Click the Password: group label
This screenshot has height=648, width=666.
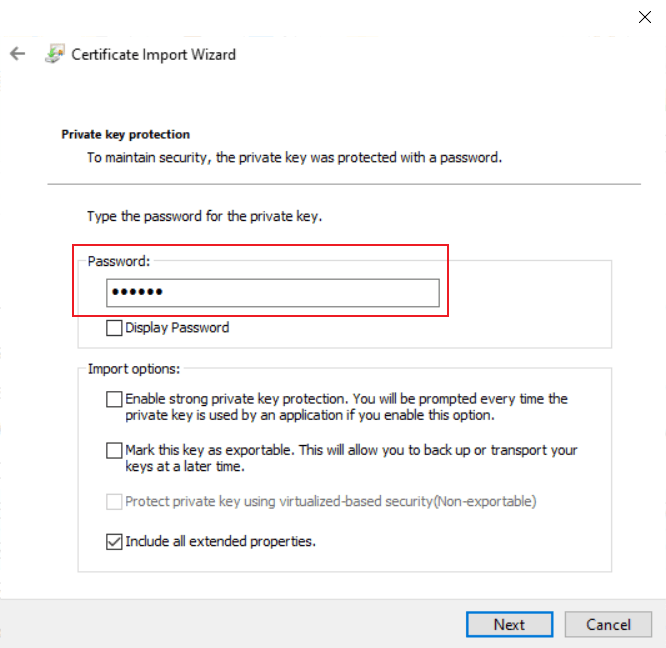point(119,261)
